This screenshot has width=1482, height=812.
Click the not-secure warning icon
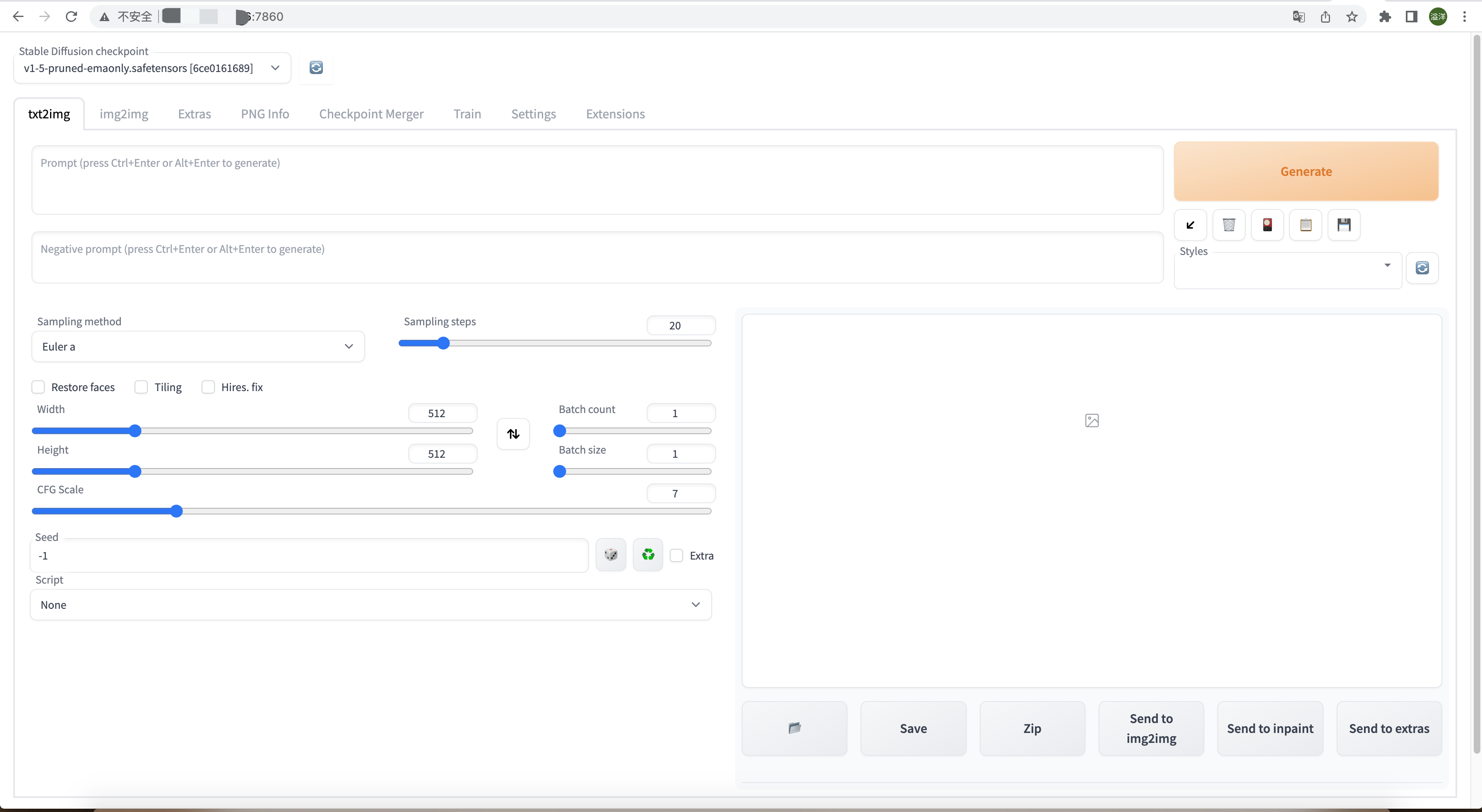coord(104,17)
